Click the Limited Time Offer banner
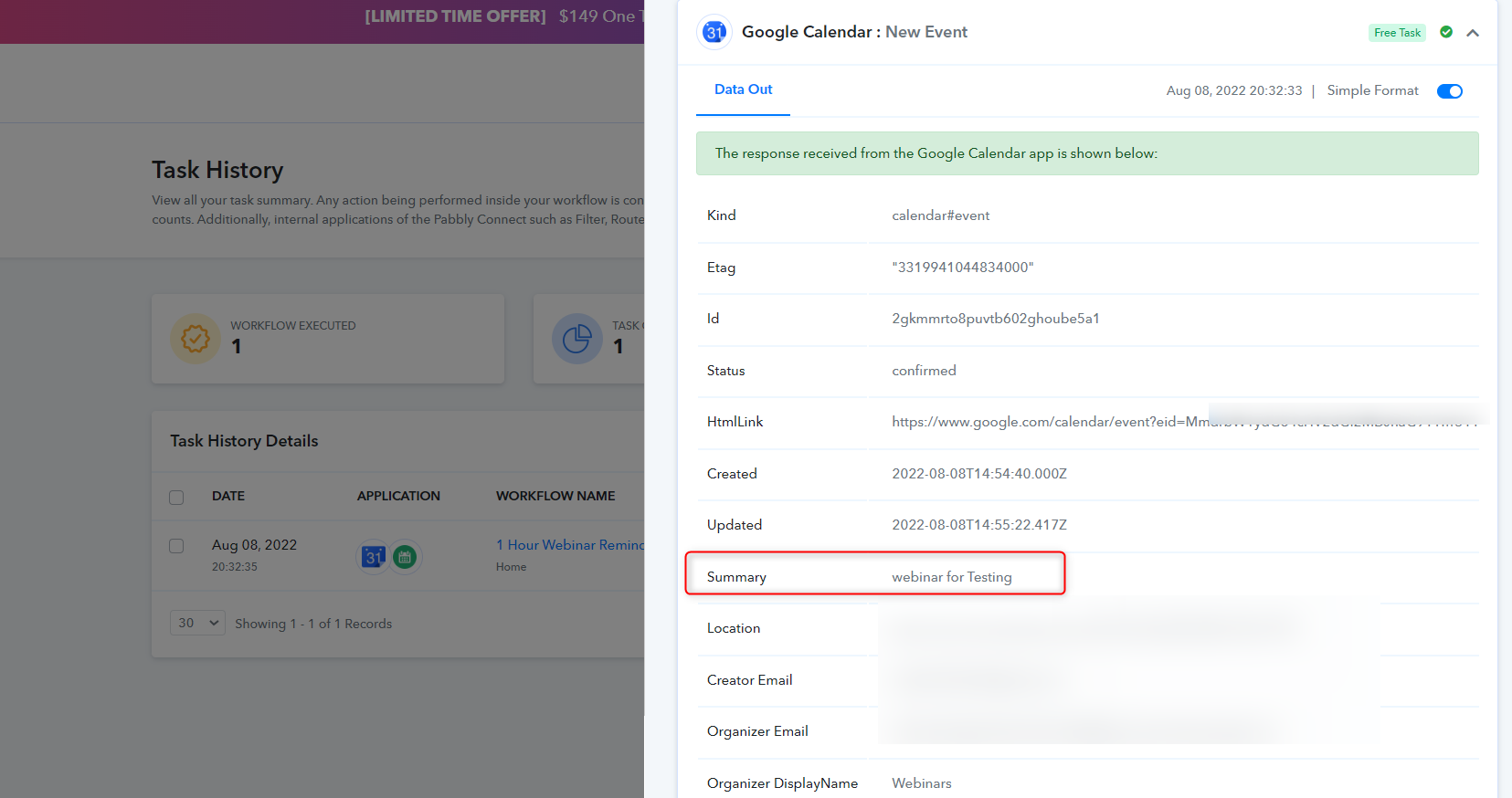The image size is (1512, 798). click(502, 16)
